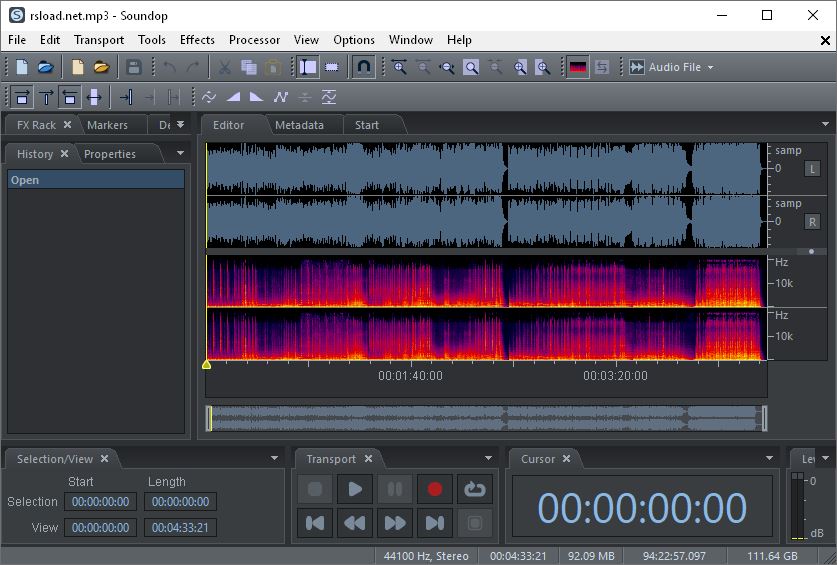Click the R channel button
The height and width of the screenshot is (565, 837).
[x=812, y=221]
